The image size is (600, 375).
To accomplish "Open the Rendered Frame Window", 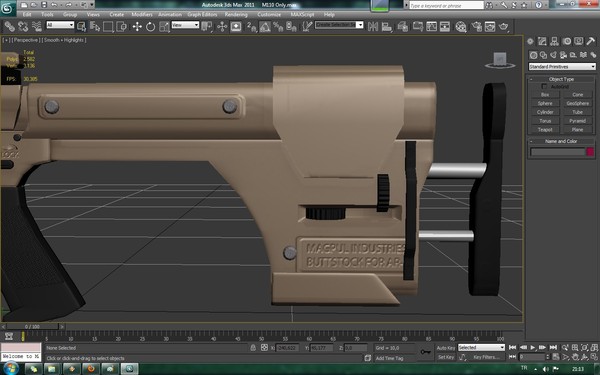I will click(490, 26).
